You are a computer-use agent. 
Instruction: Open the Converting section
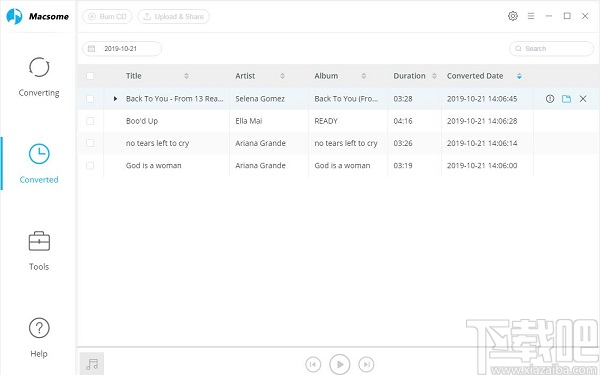tap(39, 77)
